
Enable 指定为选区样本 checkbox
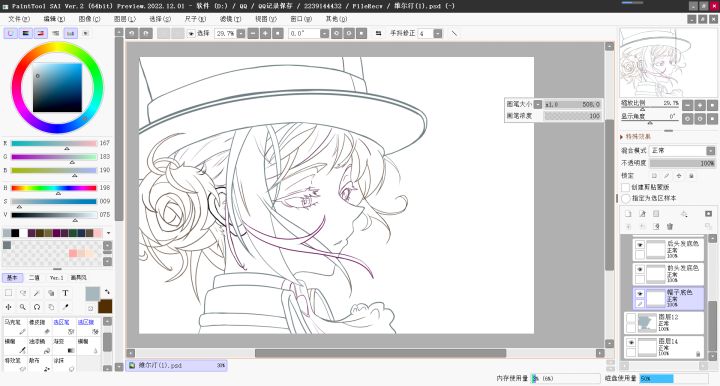click(625, 198)
